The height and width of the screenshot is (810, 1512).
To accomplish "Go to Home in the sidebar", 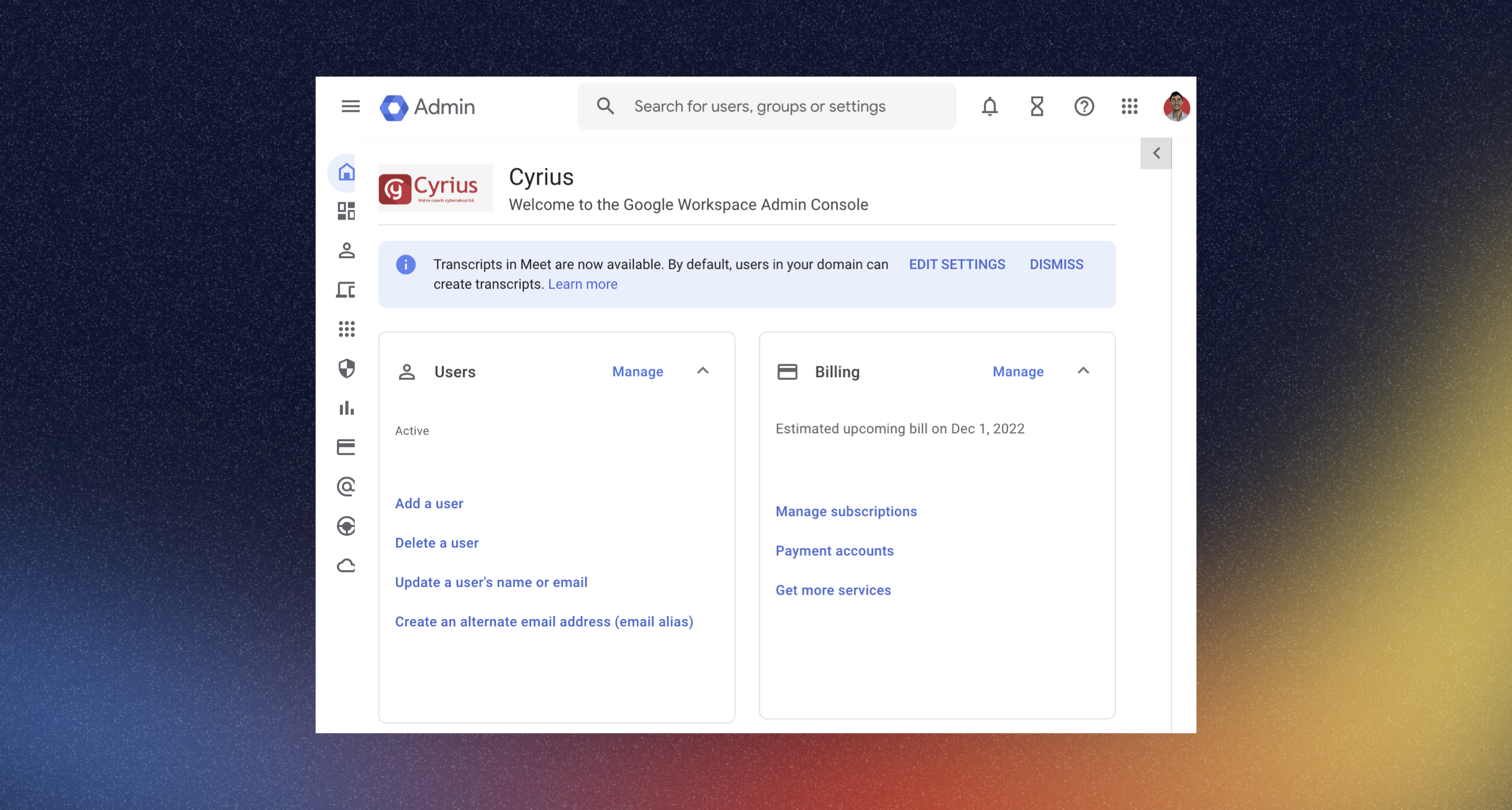I will click(x=347, y=172).
